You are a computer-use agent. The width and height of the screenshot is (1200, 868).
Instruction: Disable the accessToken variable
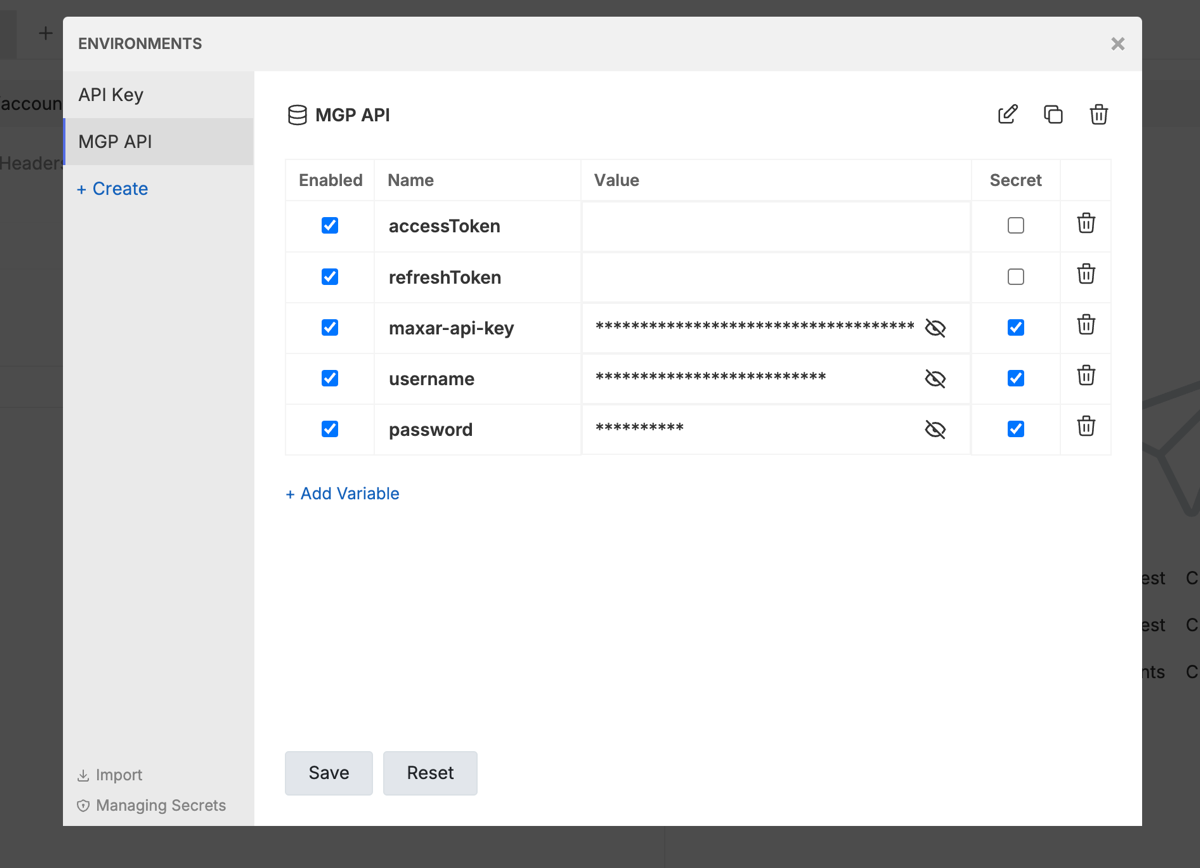[x=330, y=226]
